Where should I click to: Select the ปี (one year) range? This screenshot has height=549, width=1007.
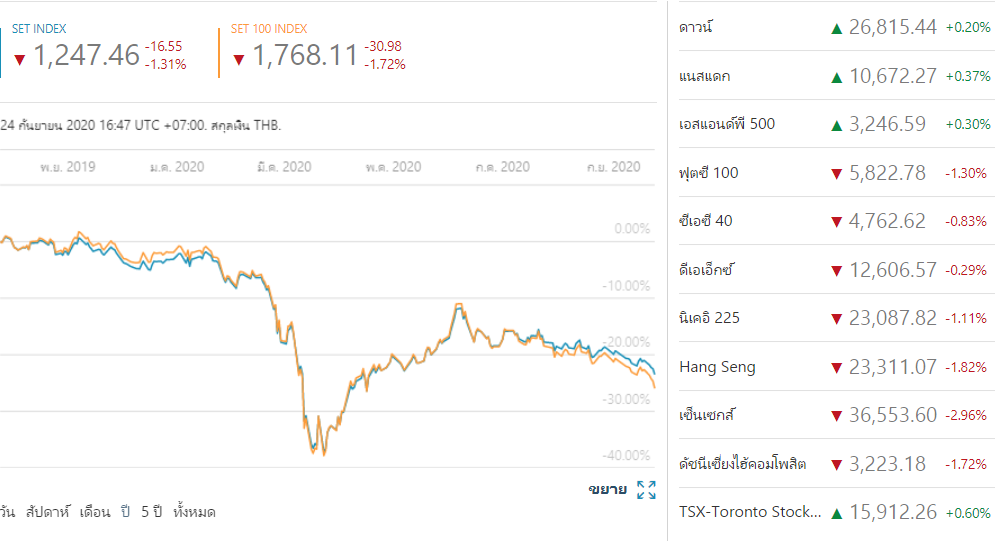click(x=127, y=512)
